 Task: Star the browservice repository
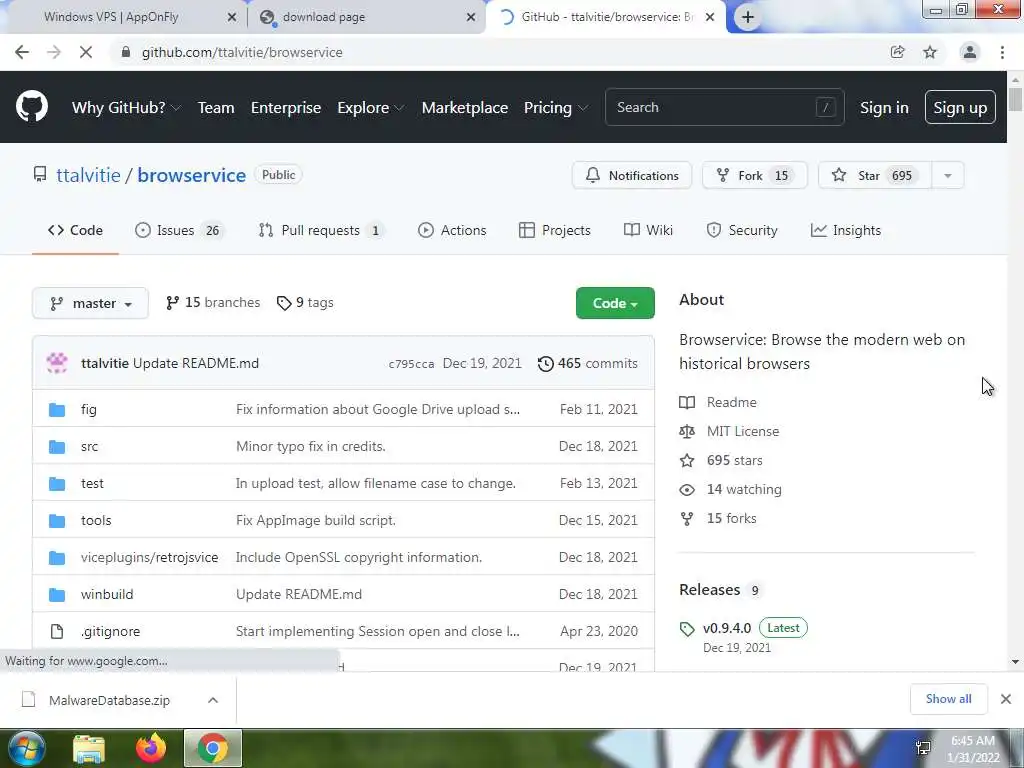874,175
